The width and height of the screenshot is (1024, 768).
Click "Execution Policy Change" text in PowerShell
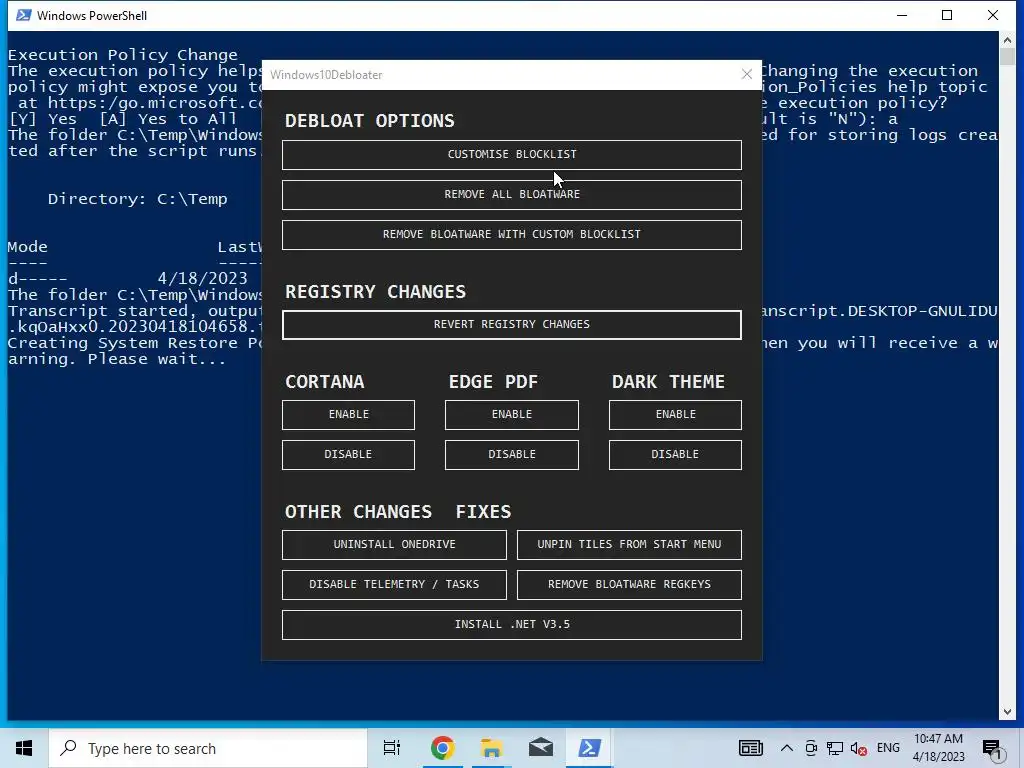click(123, 55)
